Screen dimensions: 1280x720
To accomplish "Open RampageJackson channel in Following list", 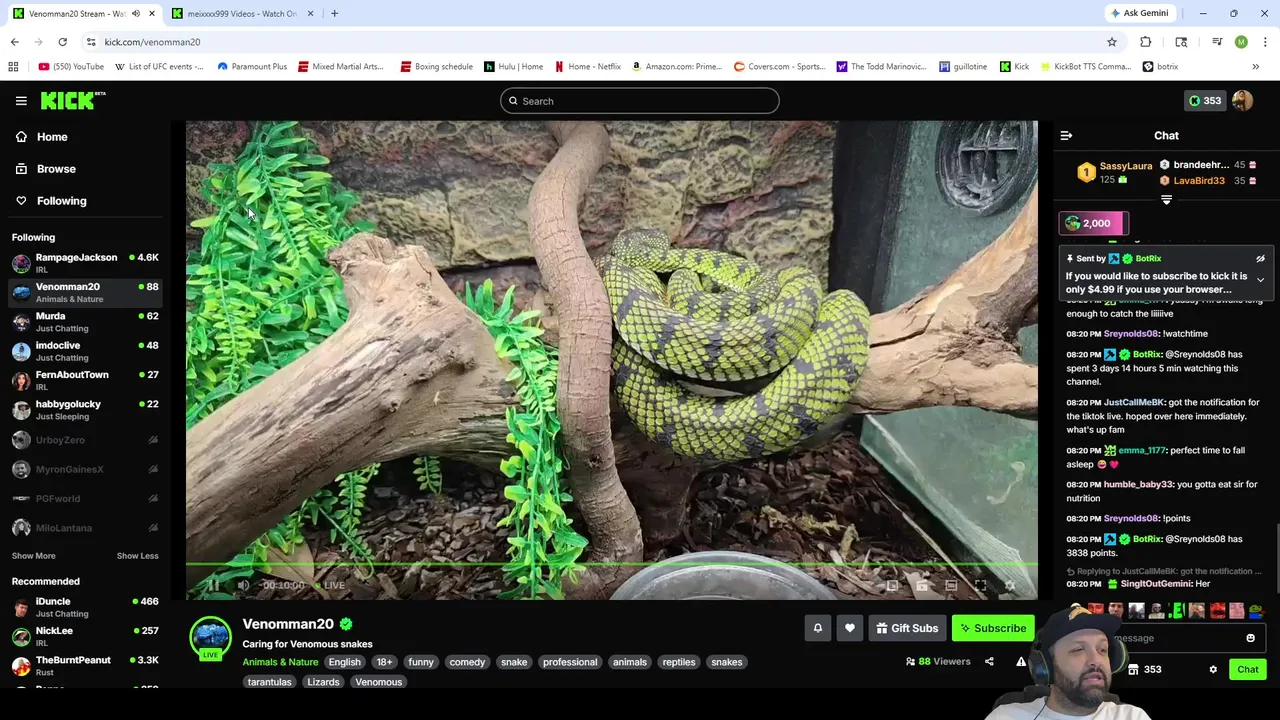I will (x=85, y=263).
